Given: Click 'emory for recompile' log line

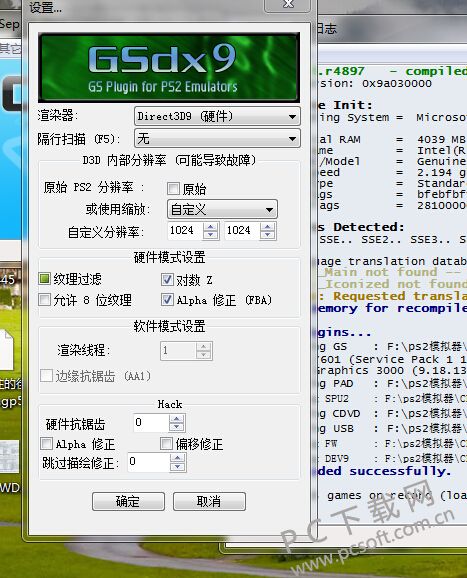Looking at the screenshot, I should coord(392,308).
